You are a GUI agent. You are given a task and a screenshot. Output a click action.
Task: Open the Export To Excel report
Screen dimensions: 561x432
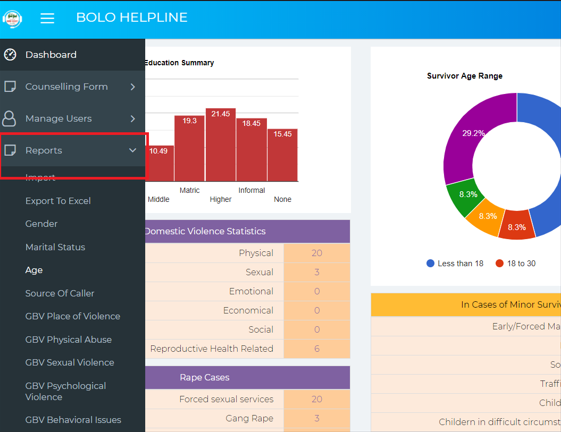pyautogui.click(x=58, y=201)
